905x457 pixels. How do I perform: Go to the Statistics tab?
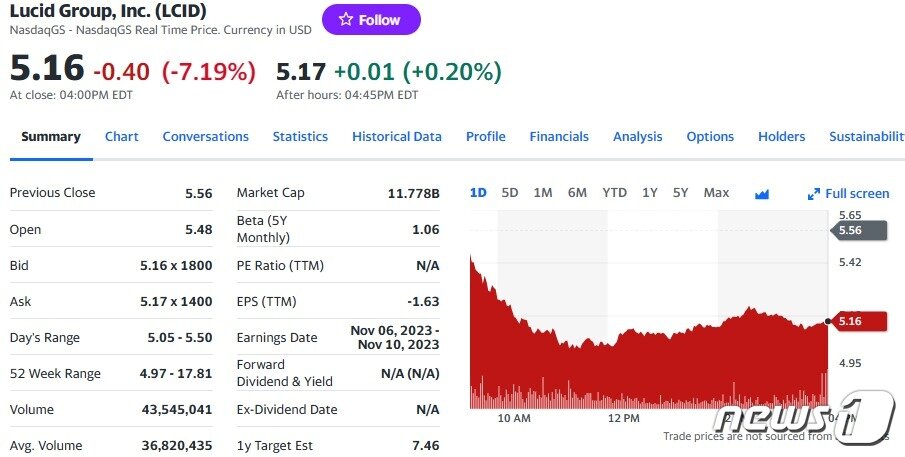tap(300, 137)
